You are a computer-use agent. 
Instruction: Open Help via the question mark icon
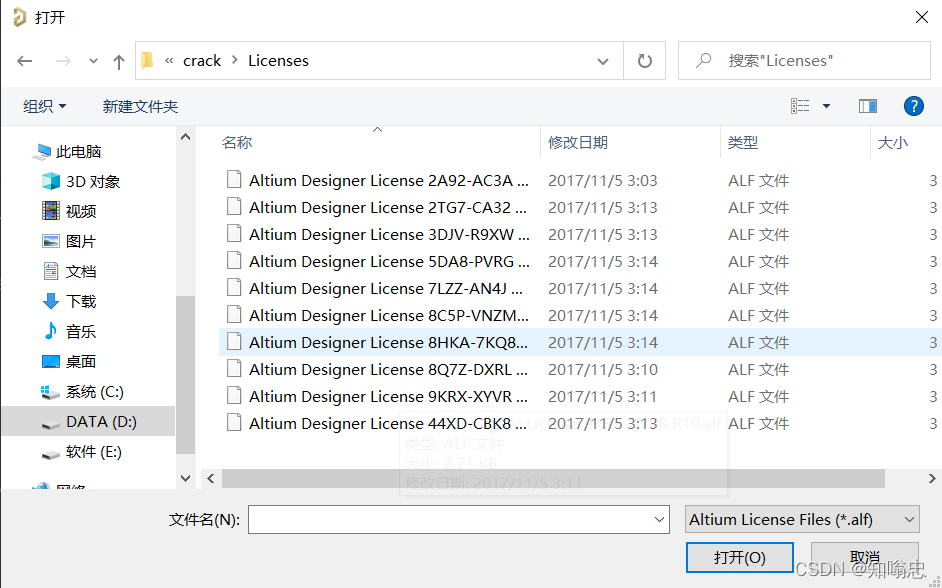(x=914, y=105)
